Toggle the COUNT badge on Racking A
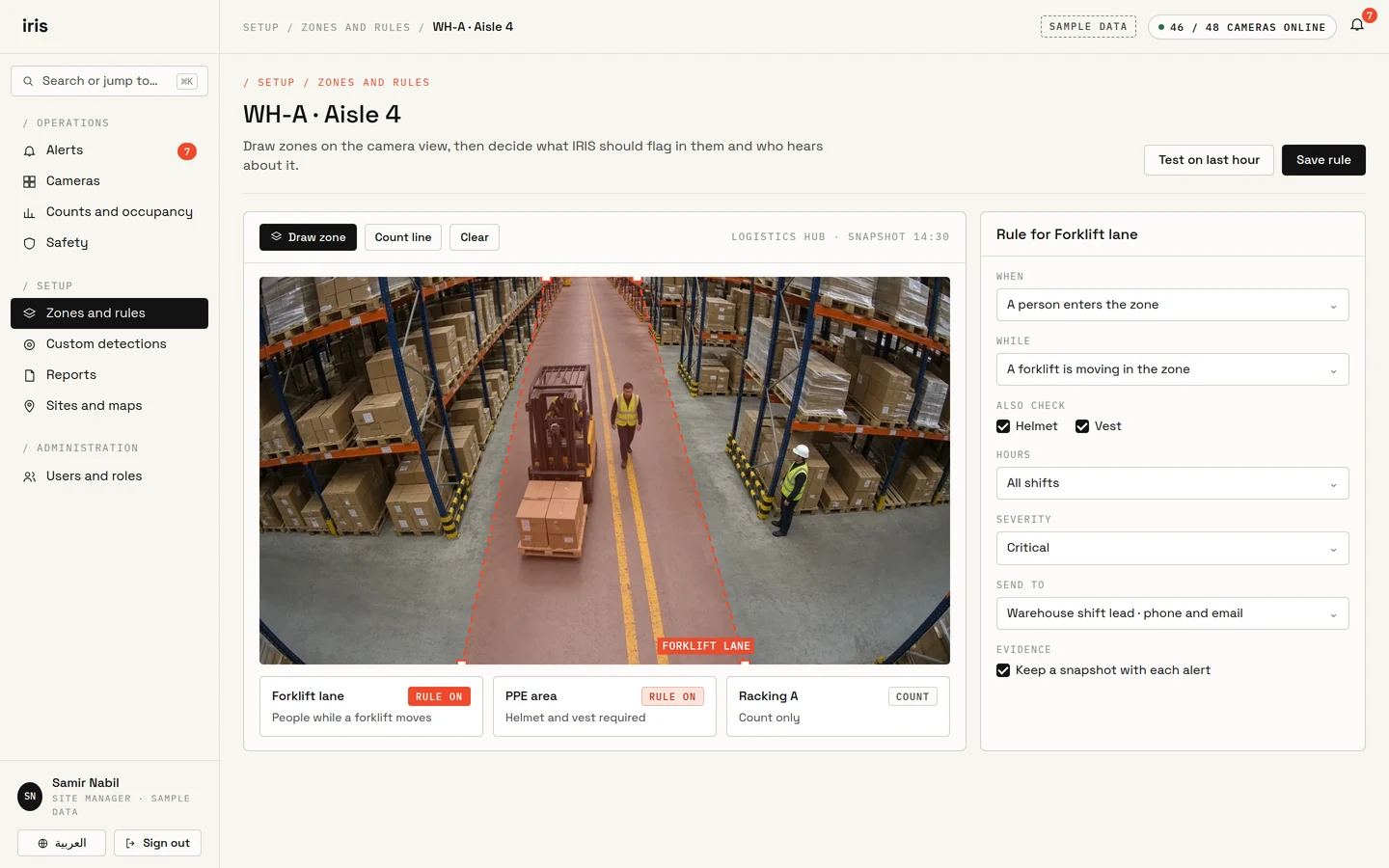This screenshot has width=1389, height=868. (x=912, y=696)
